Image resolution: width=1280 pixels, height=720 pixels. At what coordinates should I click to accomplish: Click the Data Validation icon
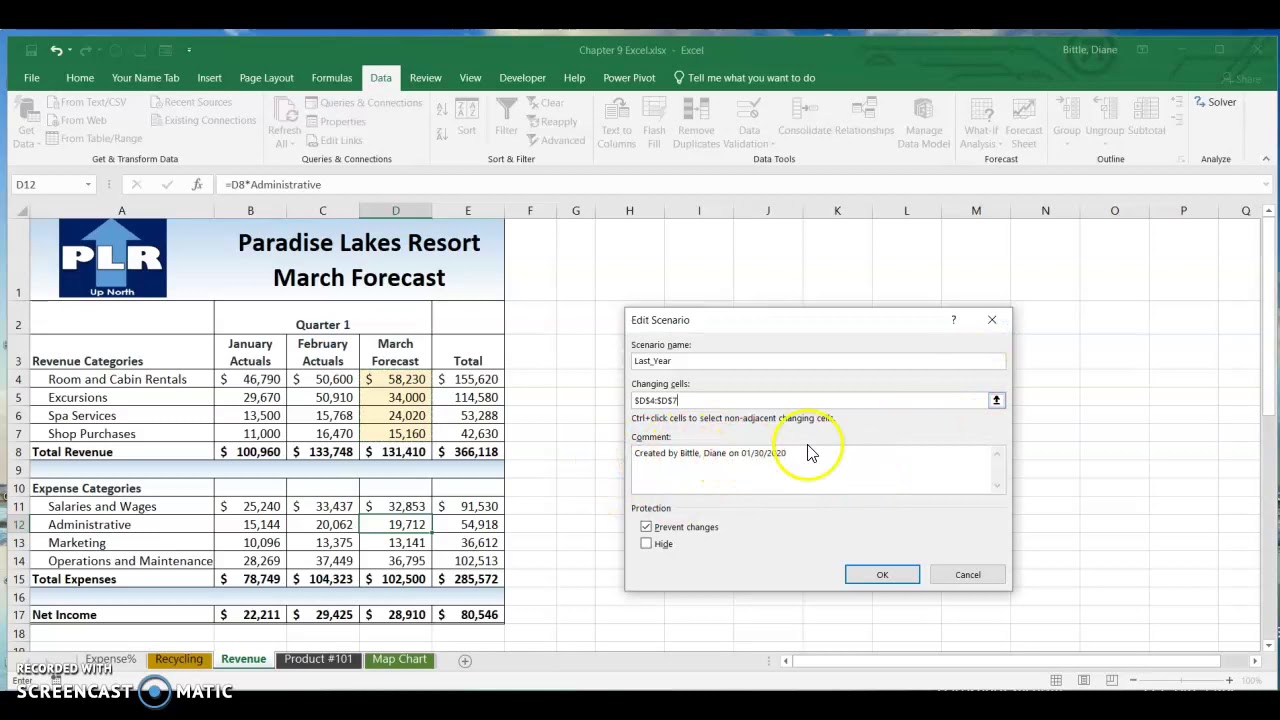(748, 123)
